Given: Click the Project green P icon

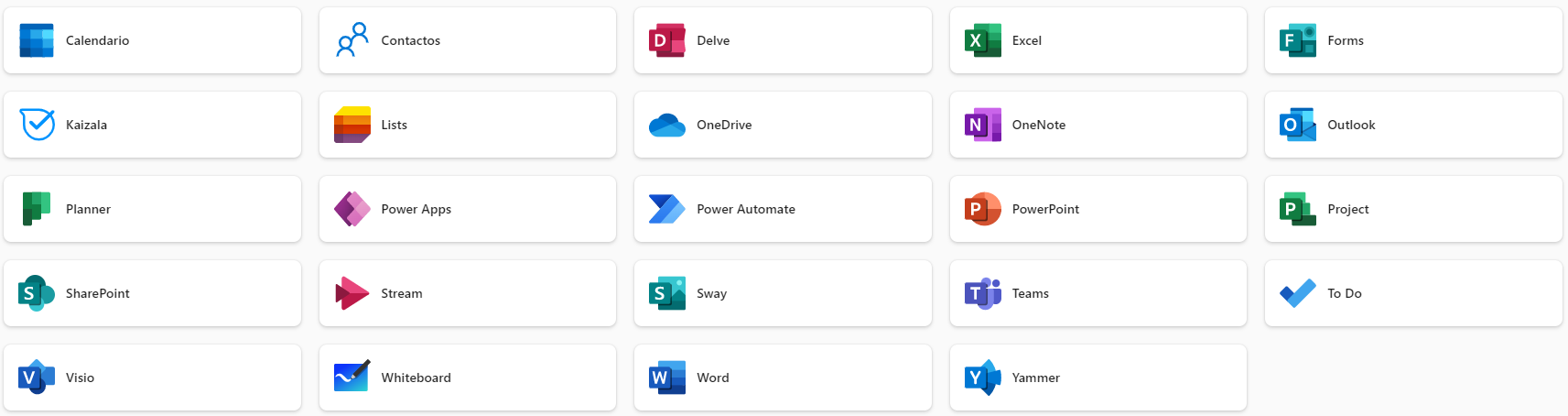Looking at the screenshot, I should point(1298,209).
